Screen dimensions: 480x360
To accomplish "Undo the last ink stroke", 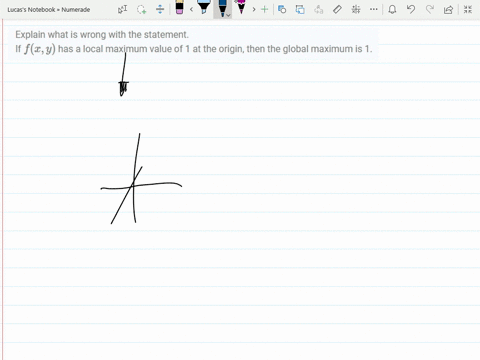I will click(411, 9).
